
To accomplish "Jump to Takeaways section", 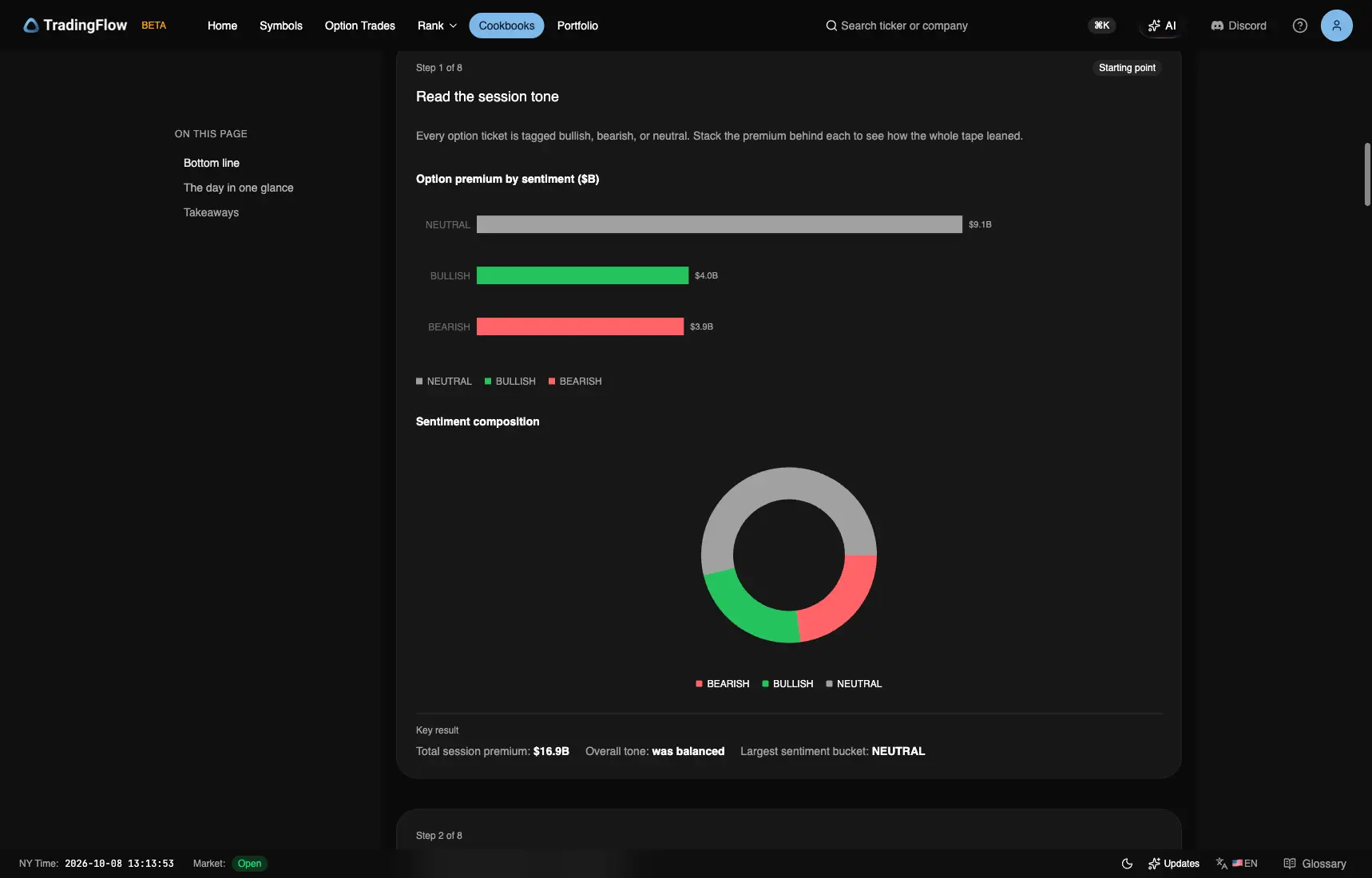I will pyautogui.click(x=211, y=212).
